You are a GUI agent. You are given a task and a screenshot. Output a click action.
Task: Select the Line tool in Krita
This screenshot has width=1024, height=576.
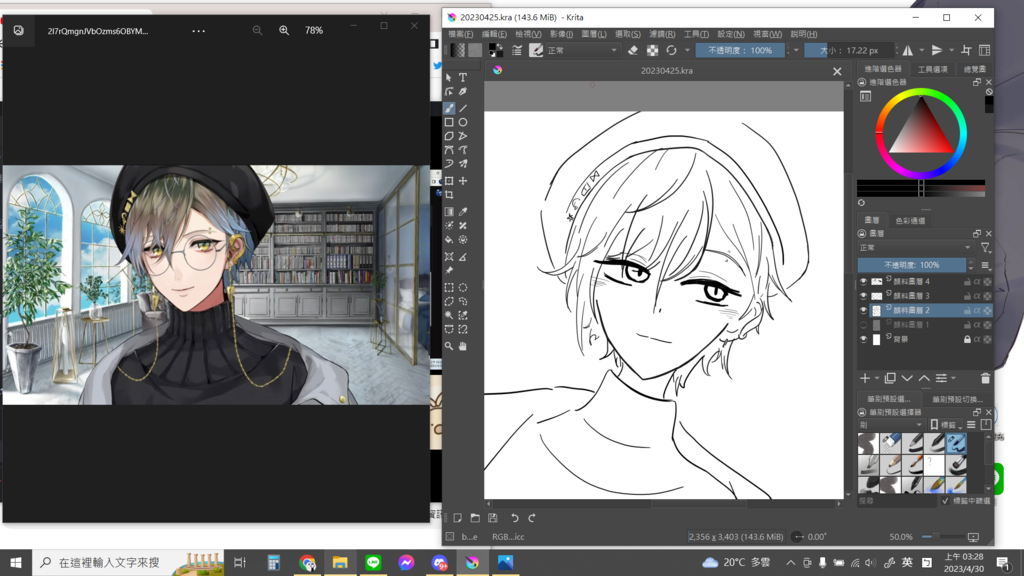pos(462,108)
